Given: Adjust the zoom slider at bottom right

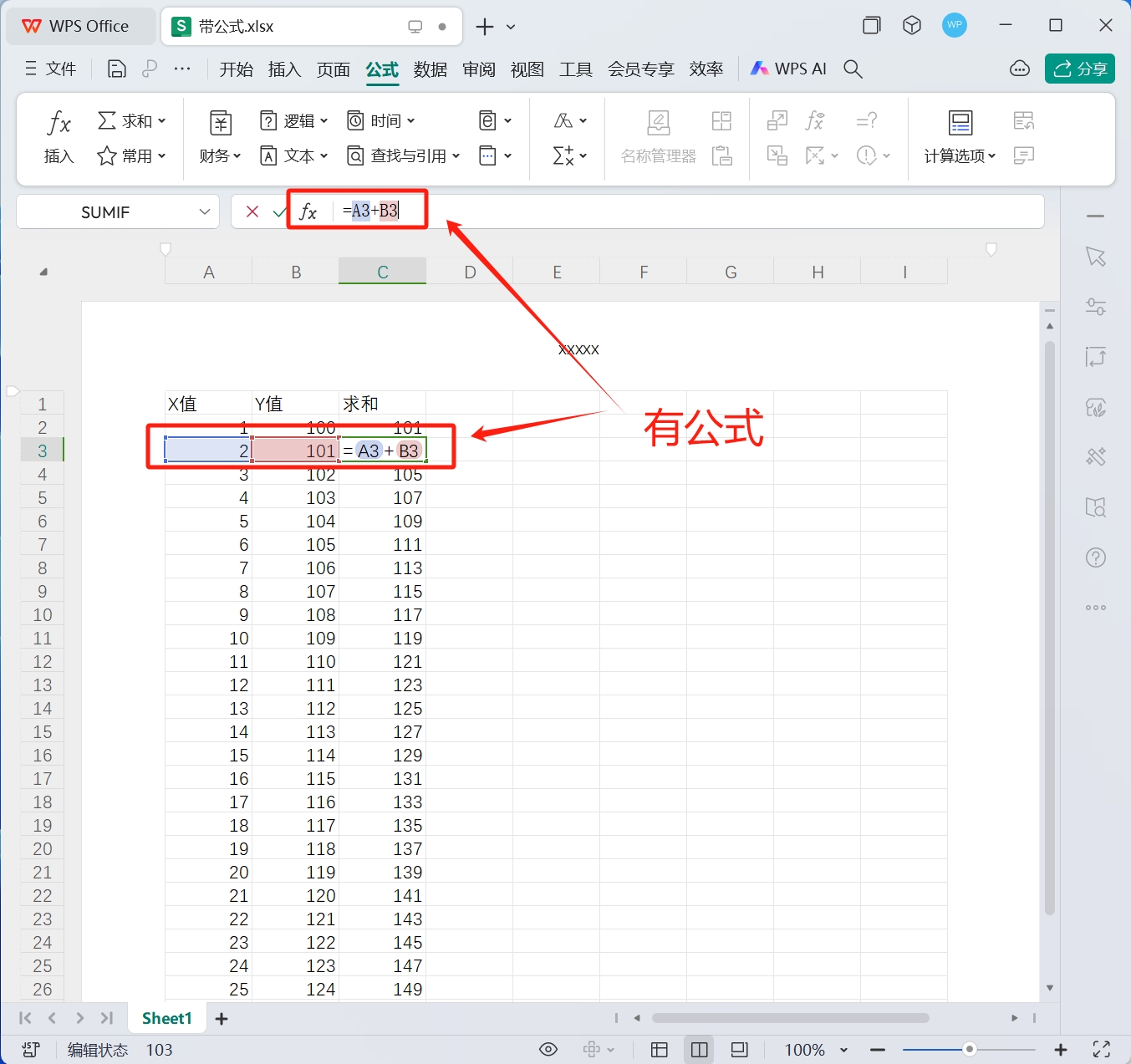Looking at the screenshot, I should [968, 1049].
